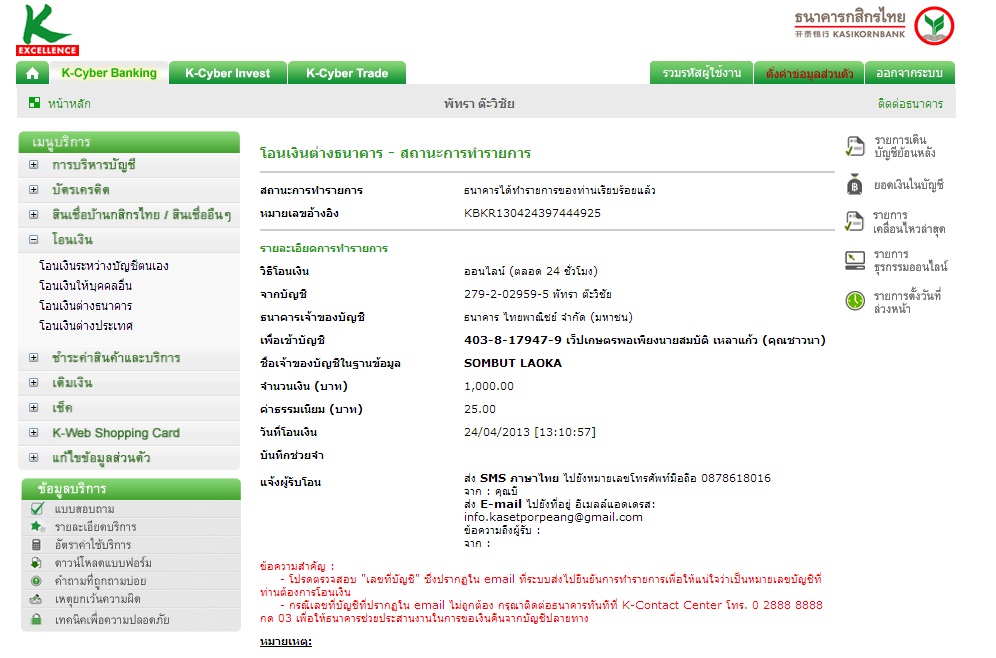Click ยอดเงินในบัญชี label
The image size is (996, 658).
tap(909, 185)
